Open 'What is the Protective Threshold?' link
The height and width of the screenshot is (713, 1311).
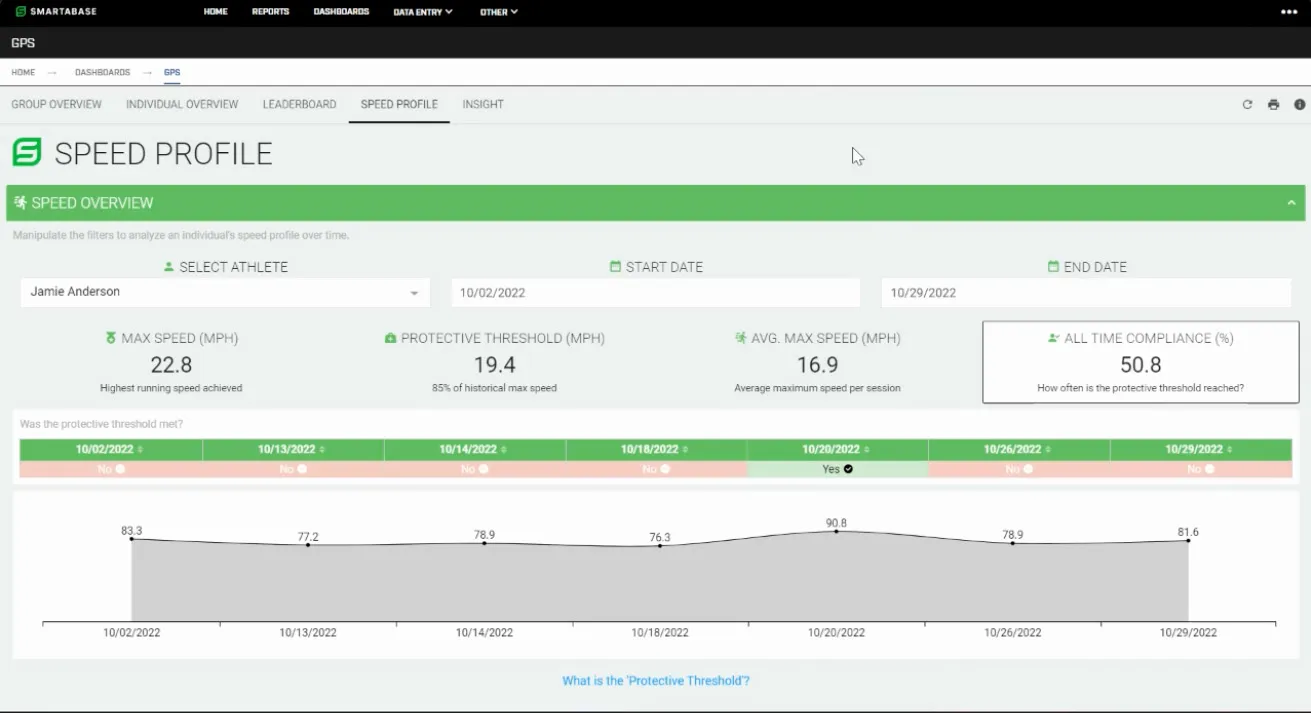tap(656, 681)
